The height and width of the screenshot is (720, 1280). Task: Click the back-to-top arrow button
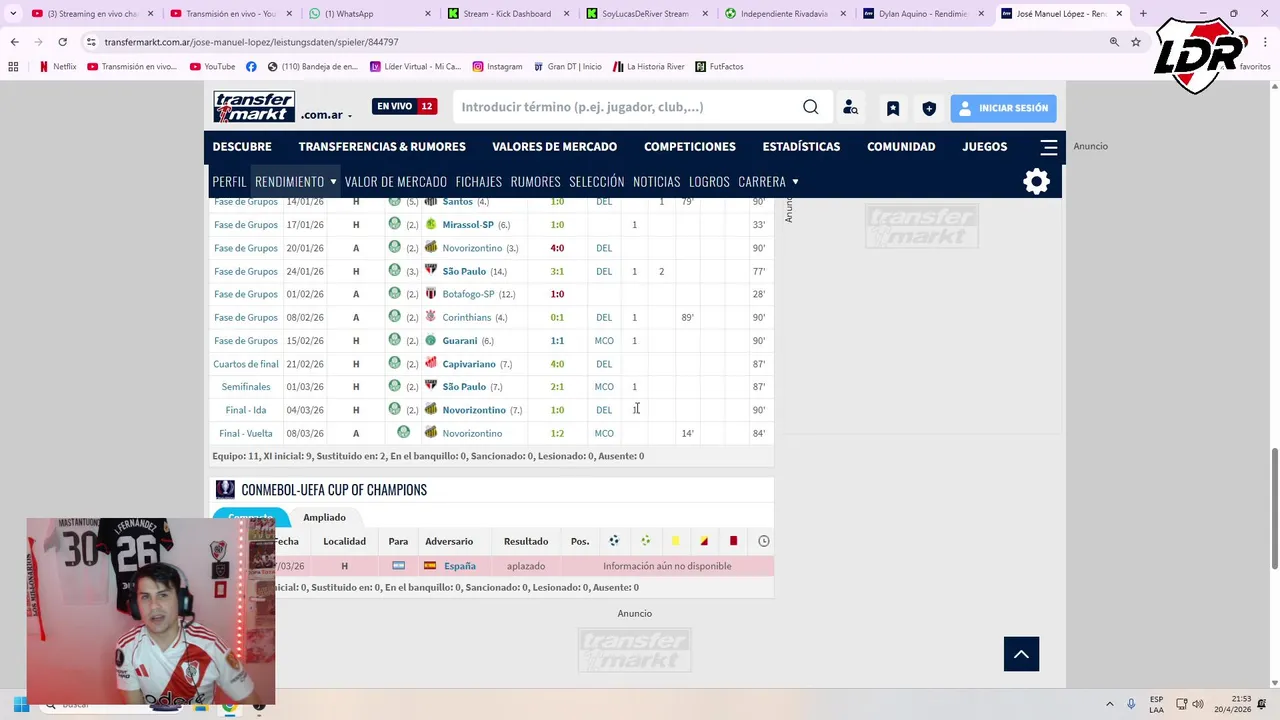coord(1021,654)
